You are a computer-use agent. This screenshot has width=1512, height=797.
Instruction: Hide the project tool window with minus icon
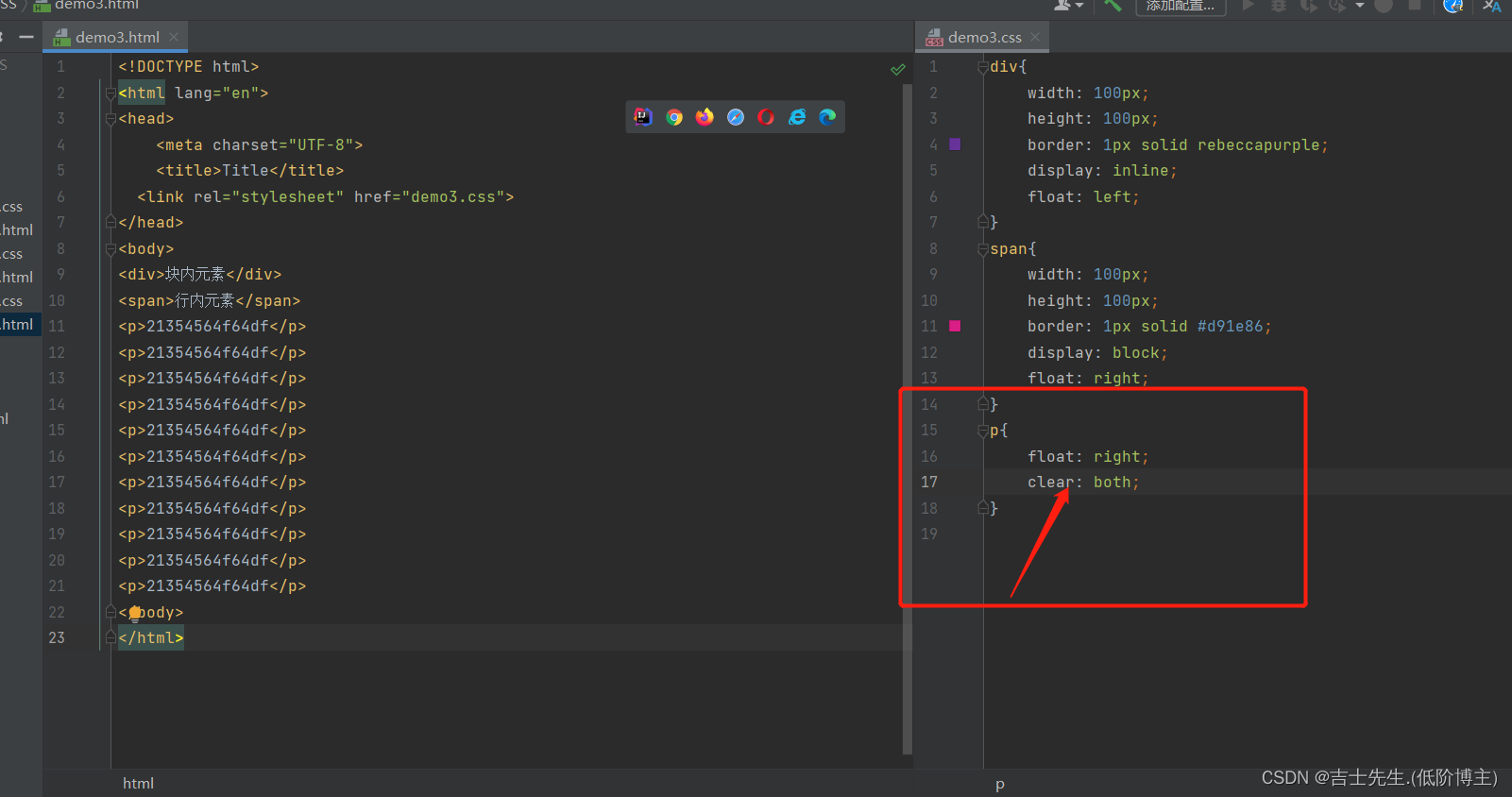(26, 37)
